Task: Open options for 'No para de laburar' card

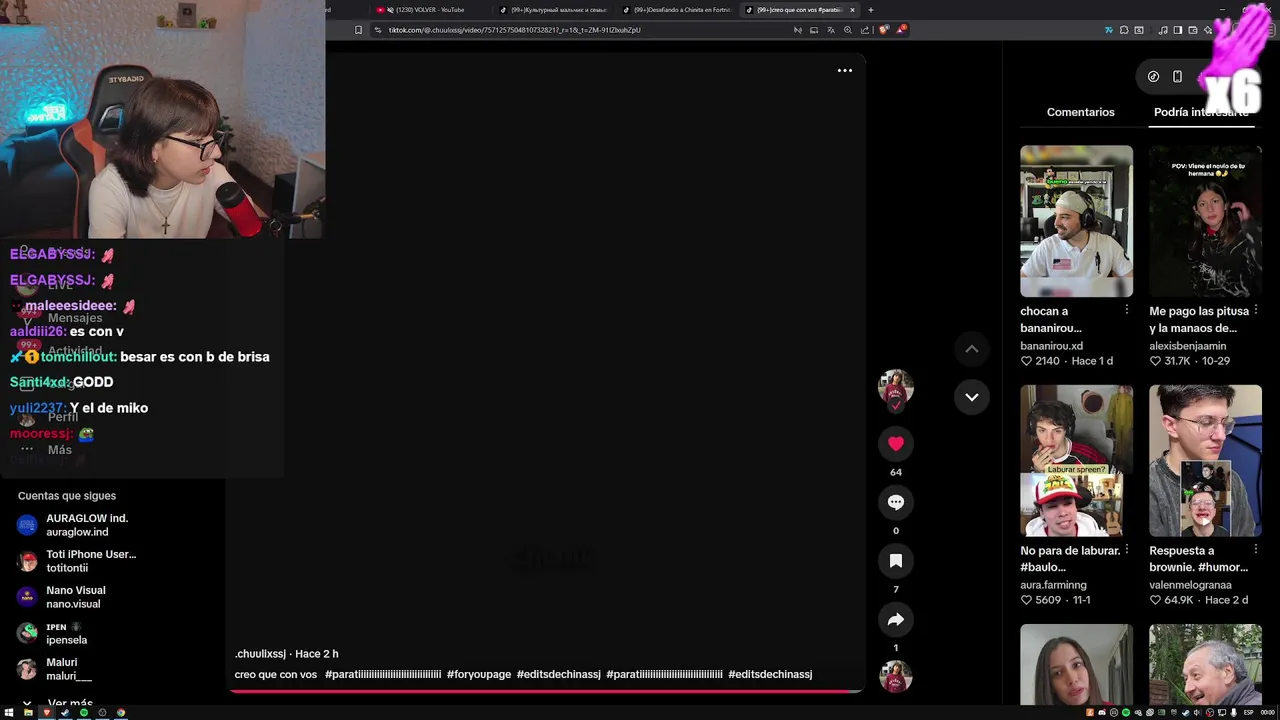Action: tap(1127, 550)
